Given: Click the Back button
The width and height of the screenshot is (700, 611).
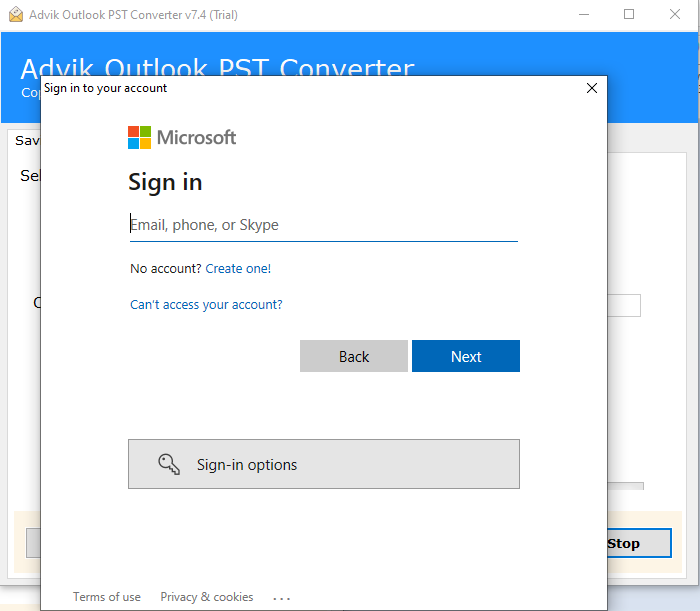Looking at the screenshot, I should coord(354,356).
